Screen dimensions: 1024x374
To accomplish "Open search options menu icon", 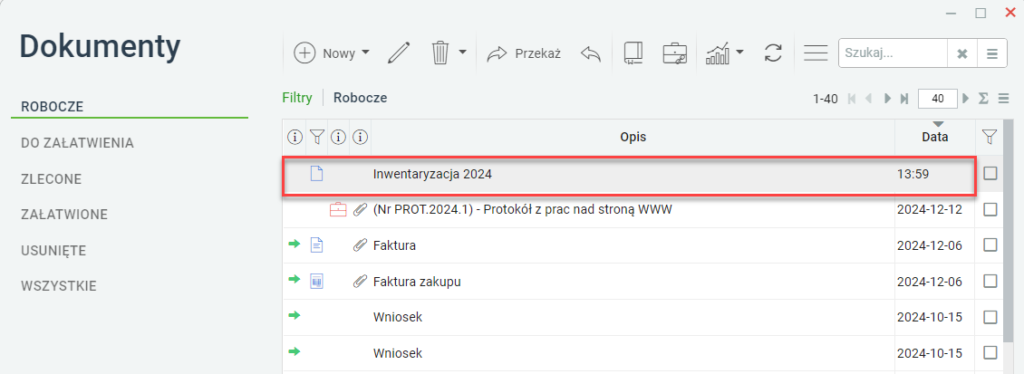I will (993, 54).
